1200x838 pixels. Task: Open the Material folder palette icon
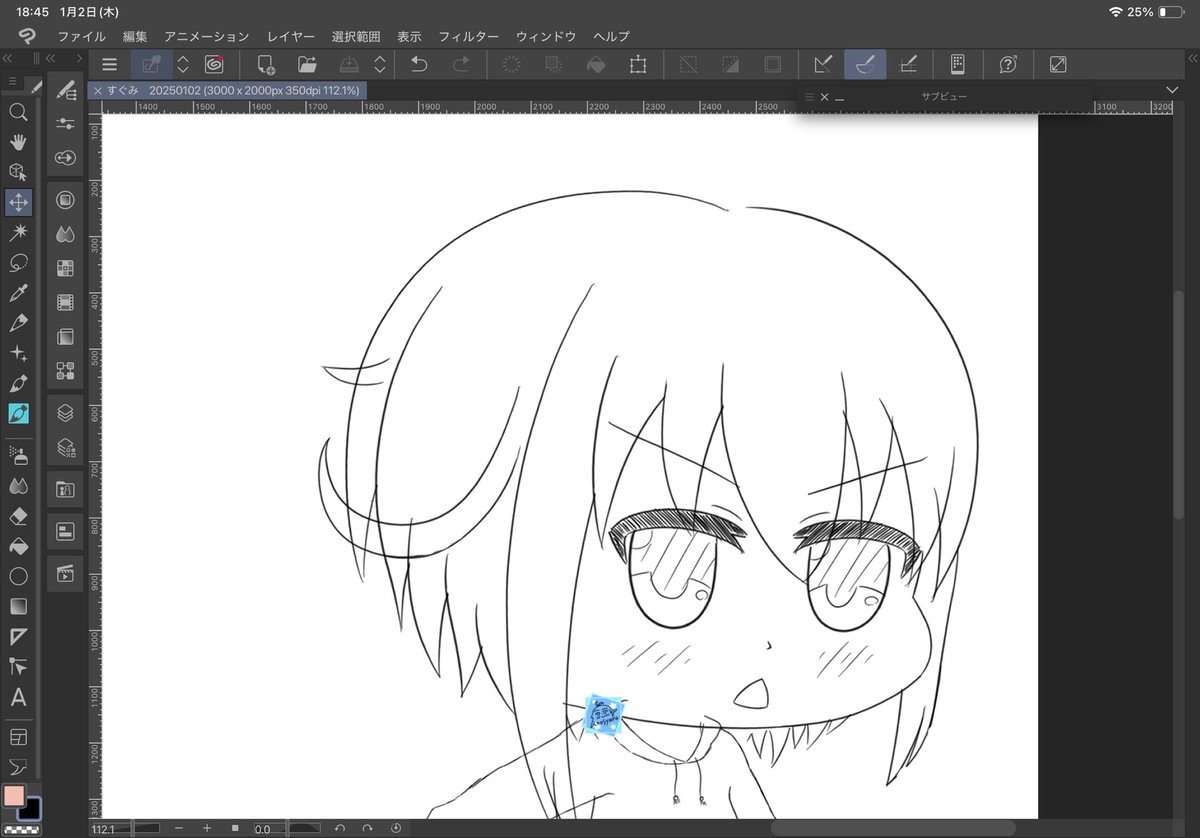point(66,489)
